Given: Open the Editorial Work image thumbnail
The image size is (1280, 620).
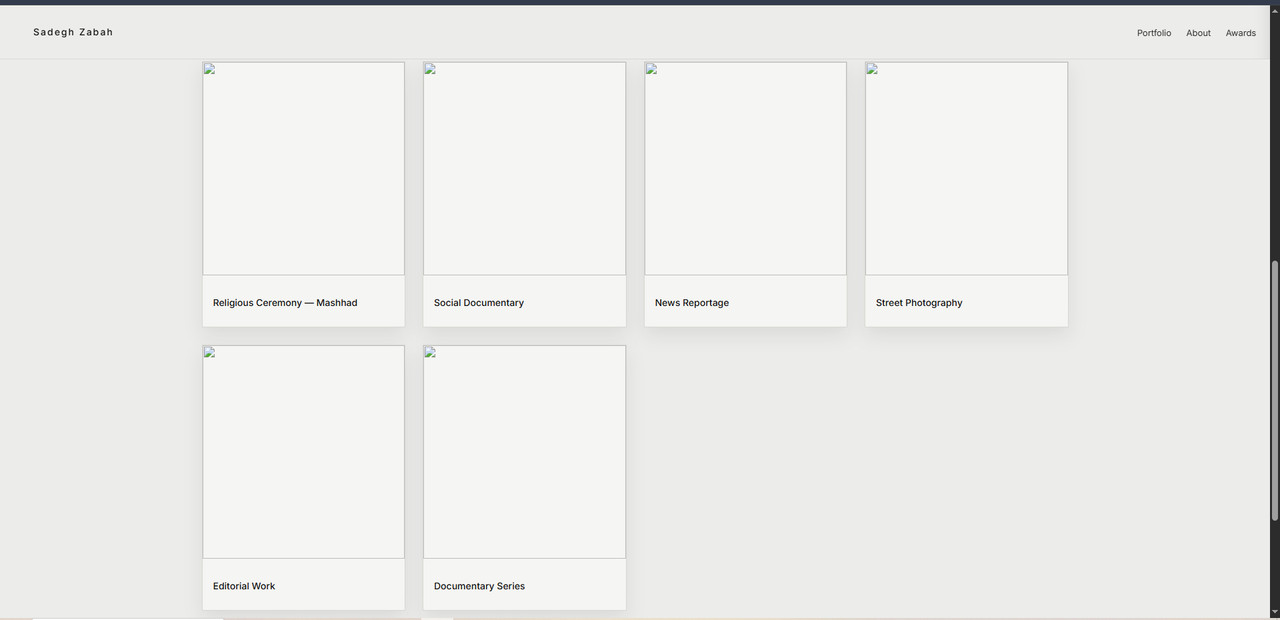Looking at the screenshot, I should point(304,452).
